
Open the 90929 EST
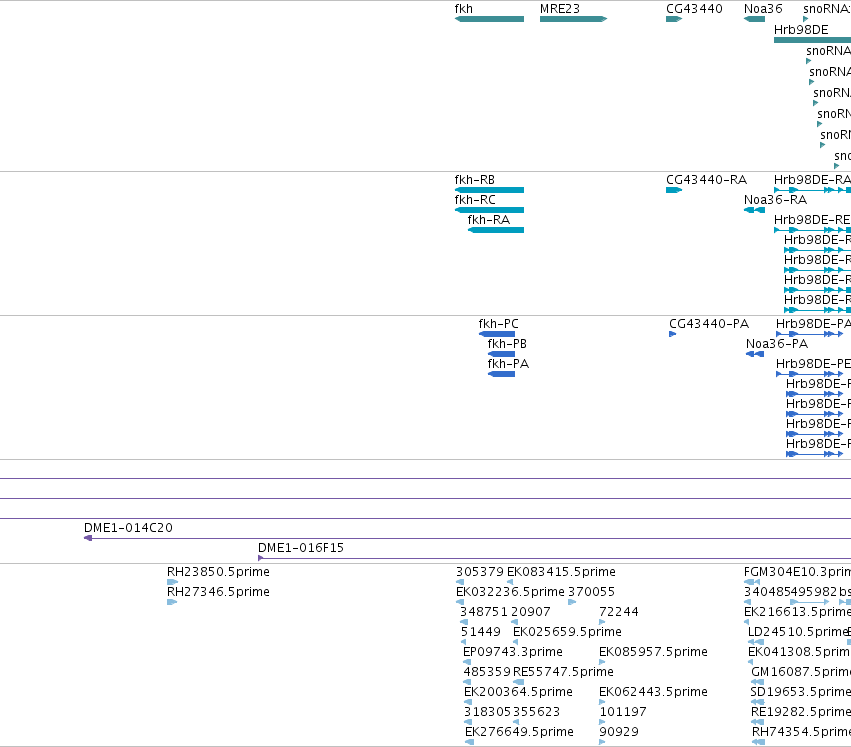(x=602, y=743)
